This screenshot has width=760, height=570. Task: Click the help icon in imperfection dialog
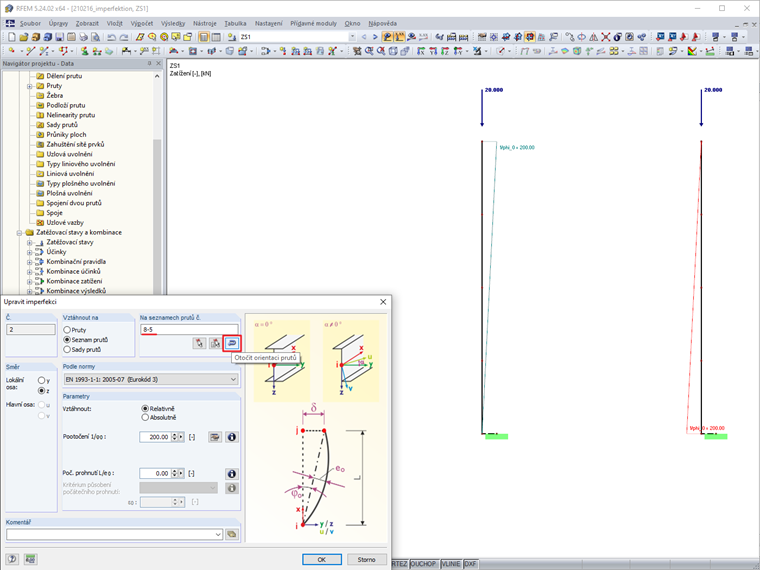pos(12,559)
